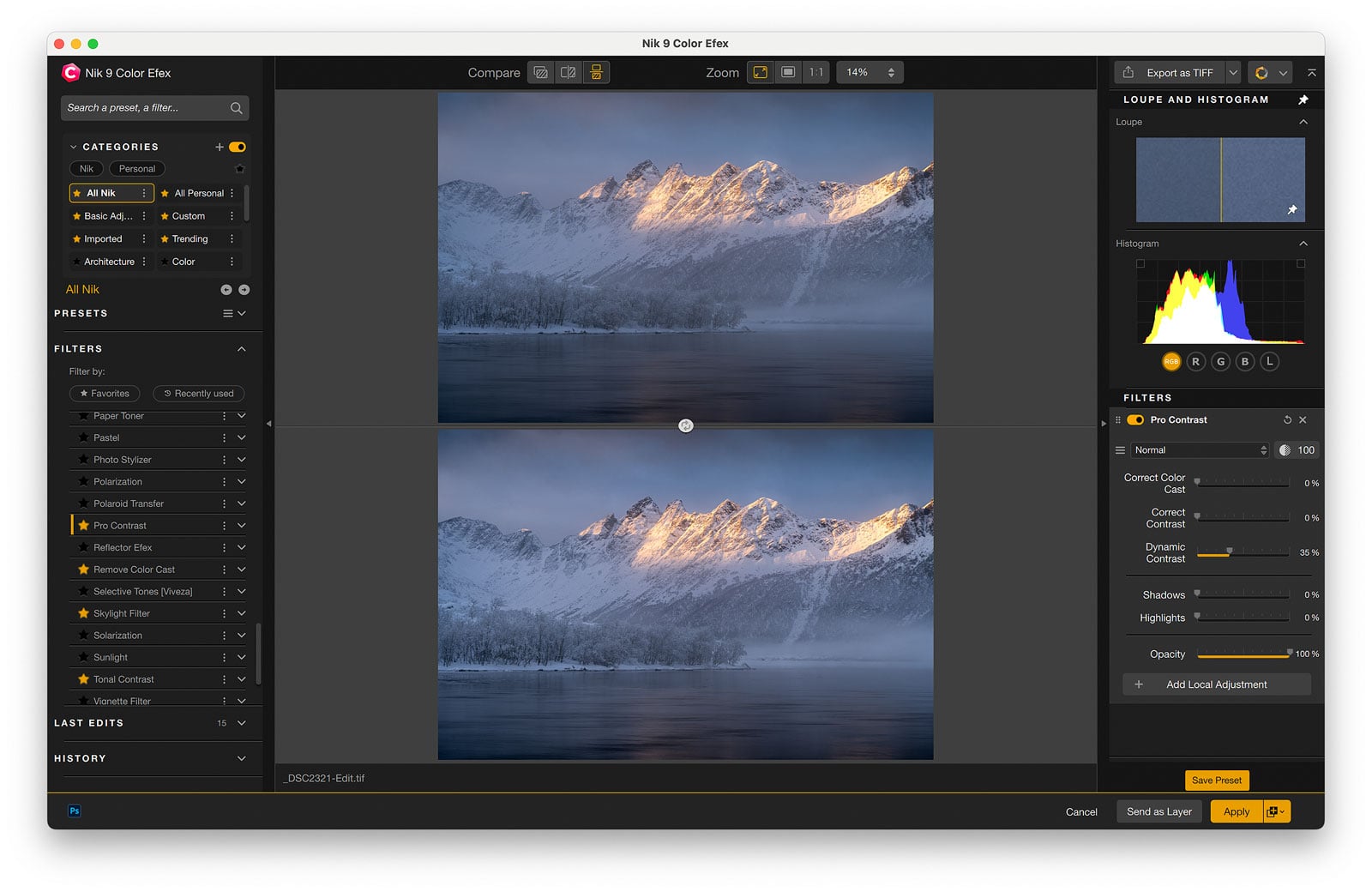Collapse the Filters list section

pos(242,349)
